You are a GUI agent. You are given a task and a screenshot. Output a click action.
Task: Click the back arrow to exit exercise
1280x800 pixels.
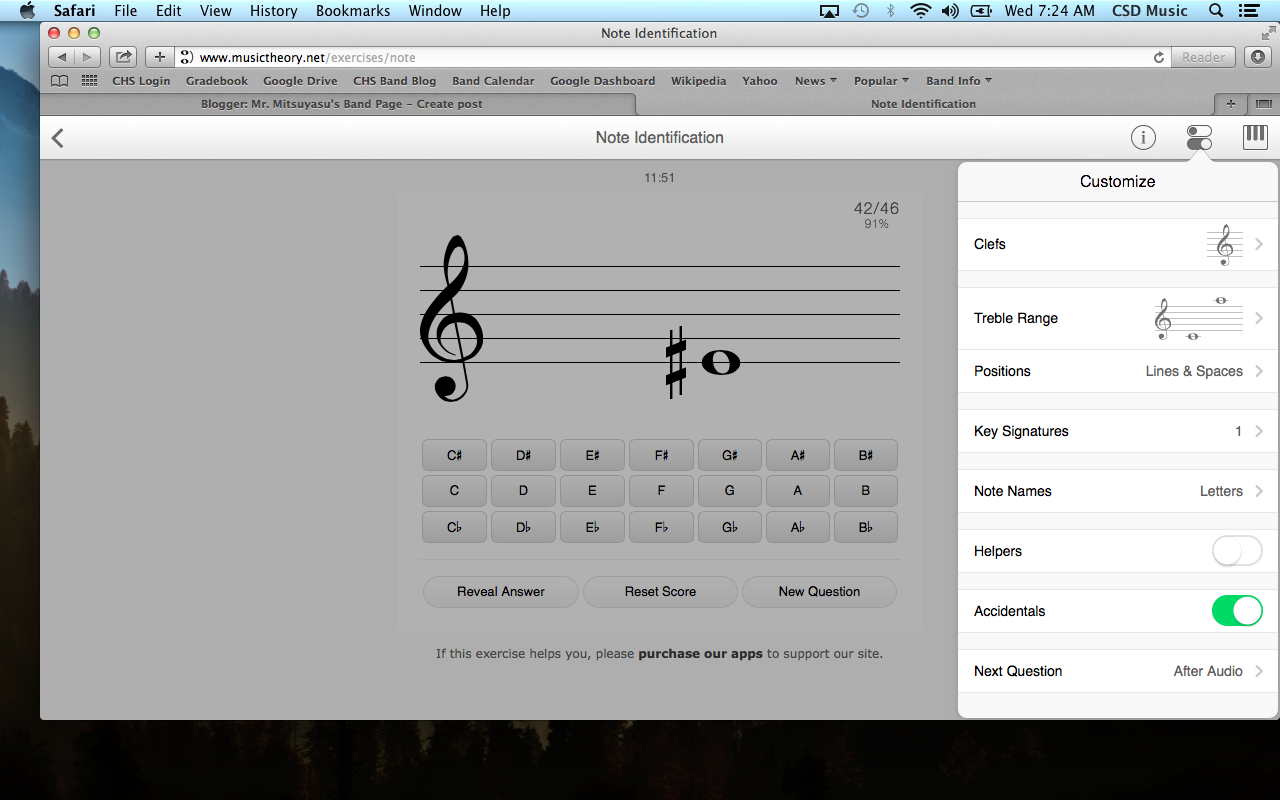coord(57,137)
